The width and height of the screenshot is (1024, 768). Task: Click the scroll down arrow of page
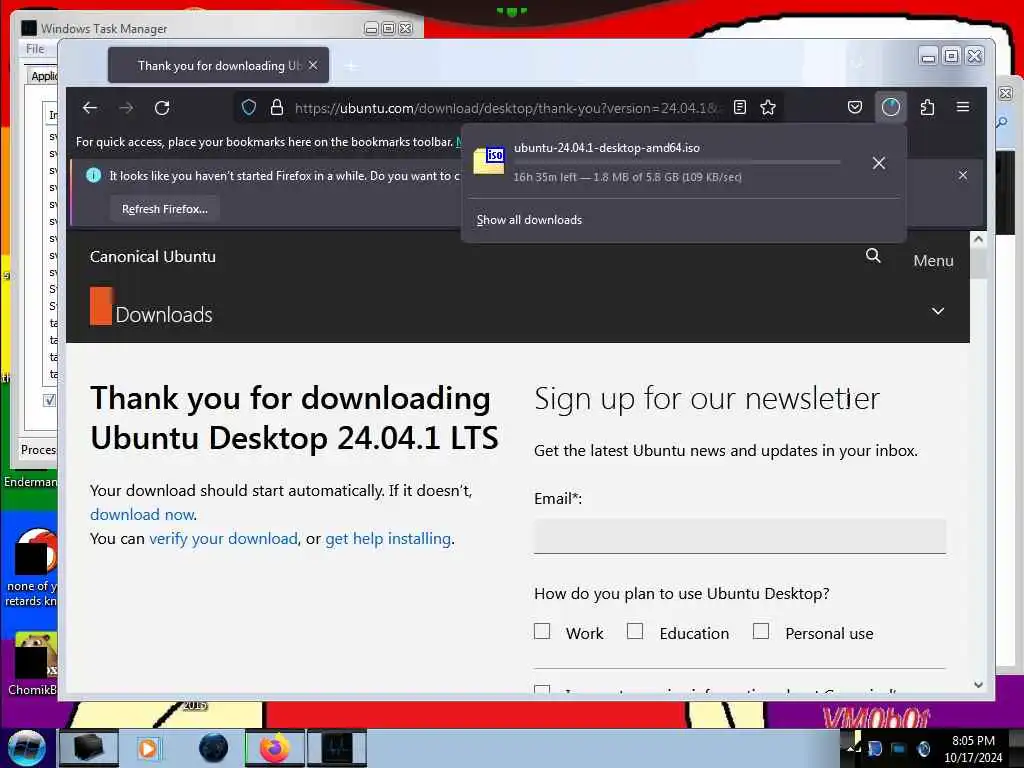pos(978,685)
